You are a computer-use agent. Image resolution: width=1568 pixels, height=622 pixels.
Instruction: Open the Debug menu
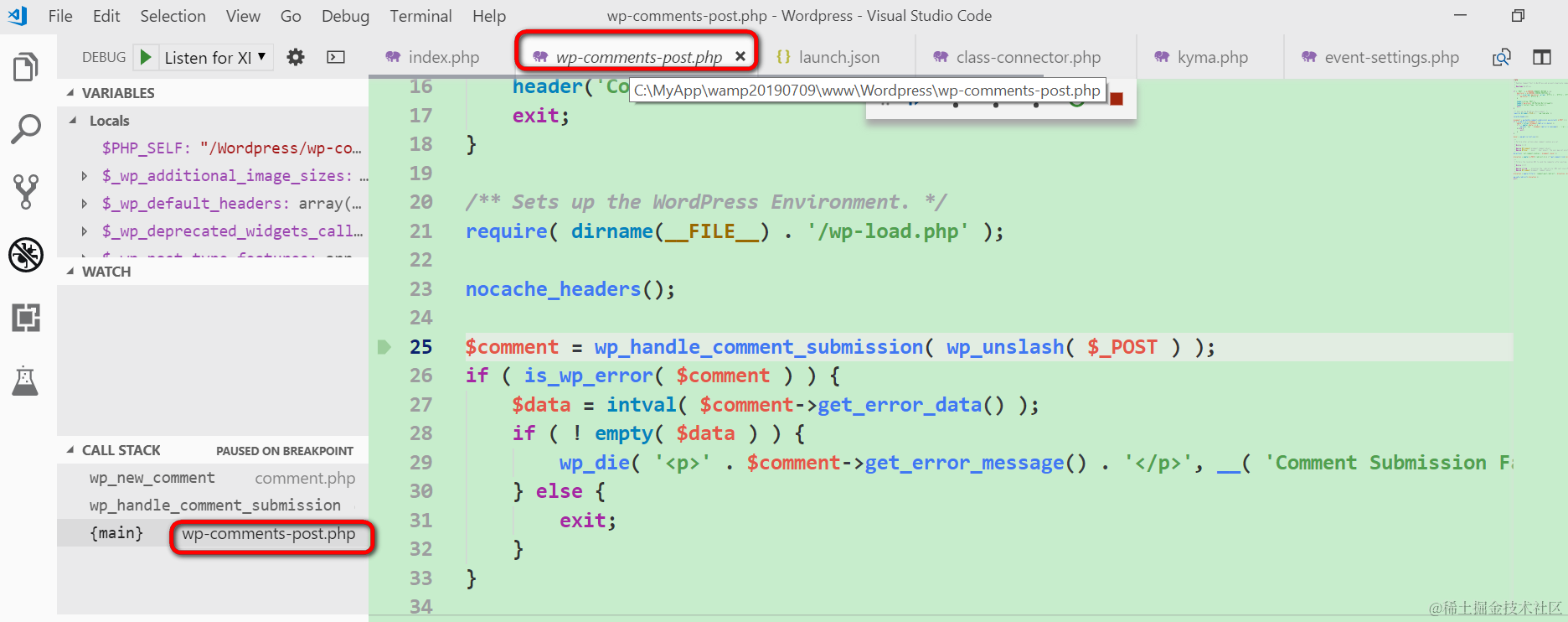pos(345,16)
